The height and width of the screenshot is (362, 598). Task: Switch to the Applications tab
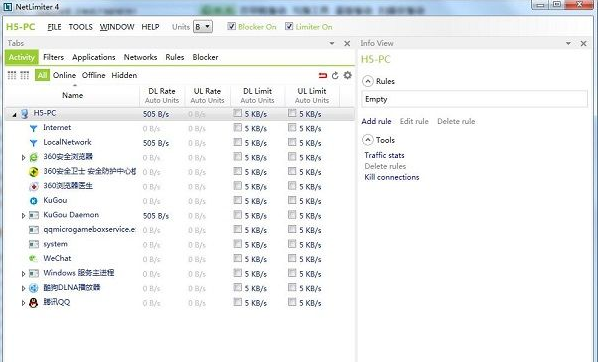coord(93,57)
